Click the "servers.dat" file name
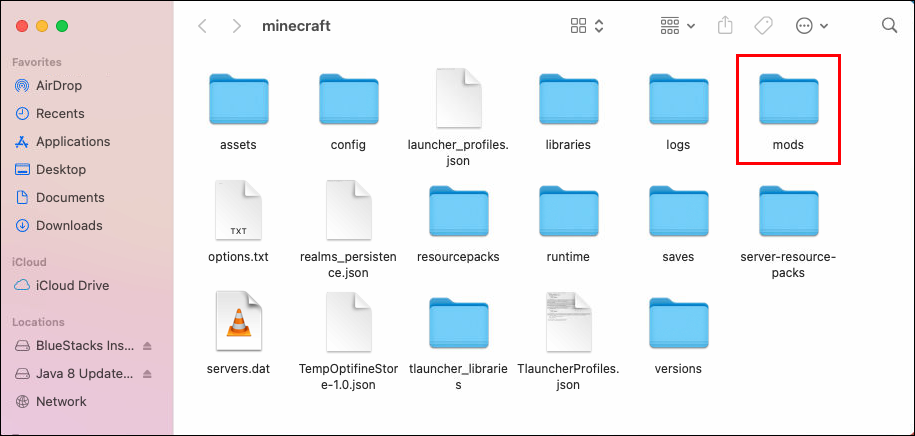The height and width of the screenshot is (436, 915). coord(238,369)
